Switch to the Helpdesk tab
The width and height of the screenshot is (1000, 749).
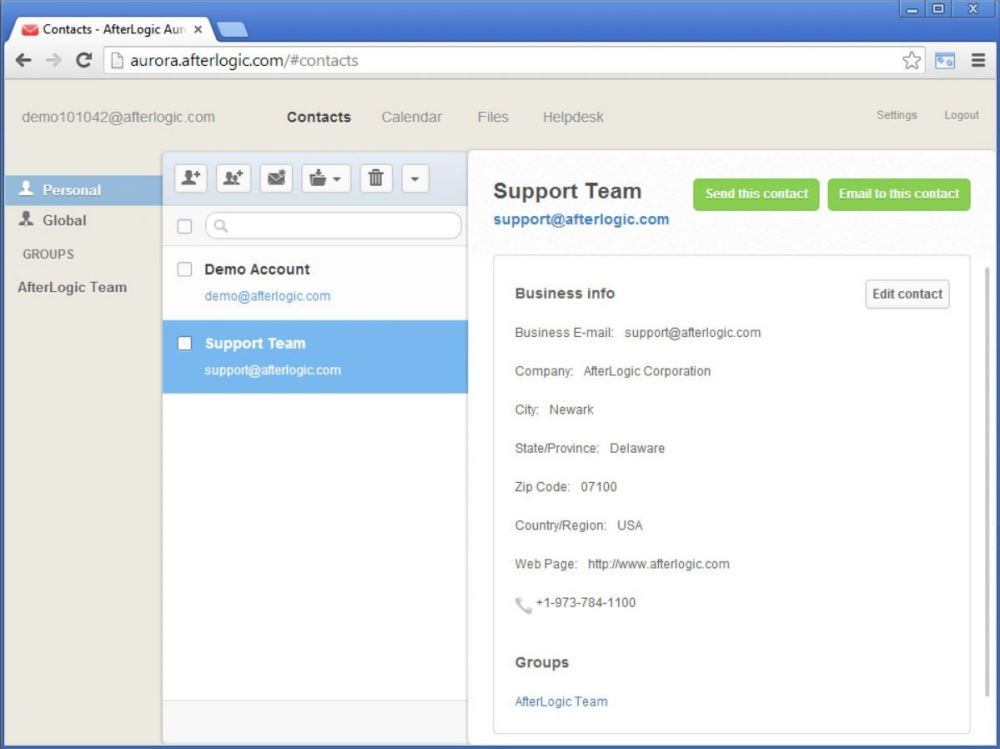coord(573,117)
